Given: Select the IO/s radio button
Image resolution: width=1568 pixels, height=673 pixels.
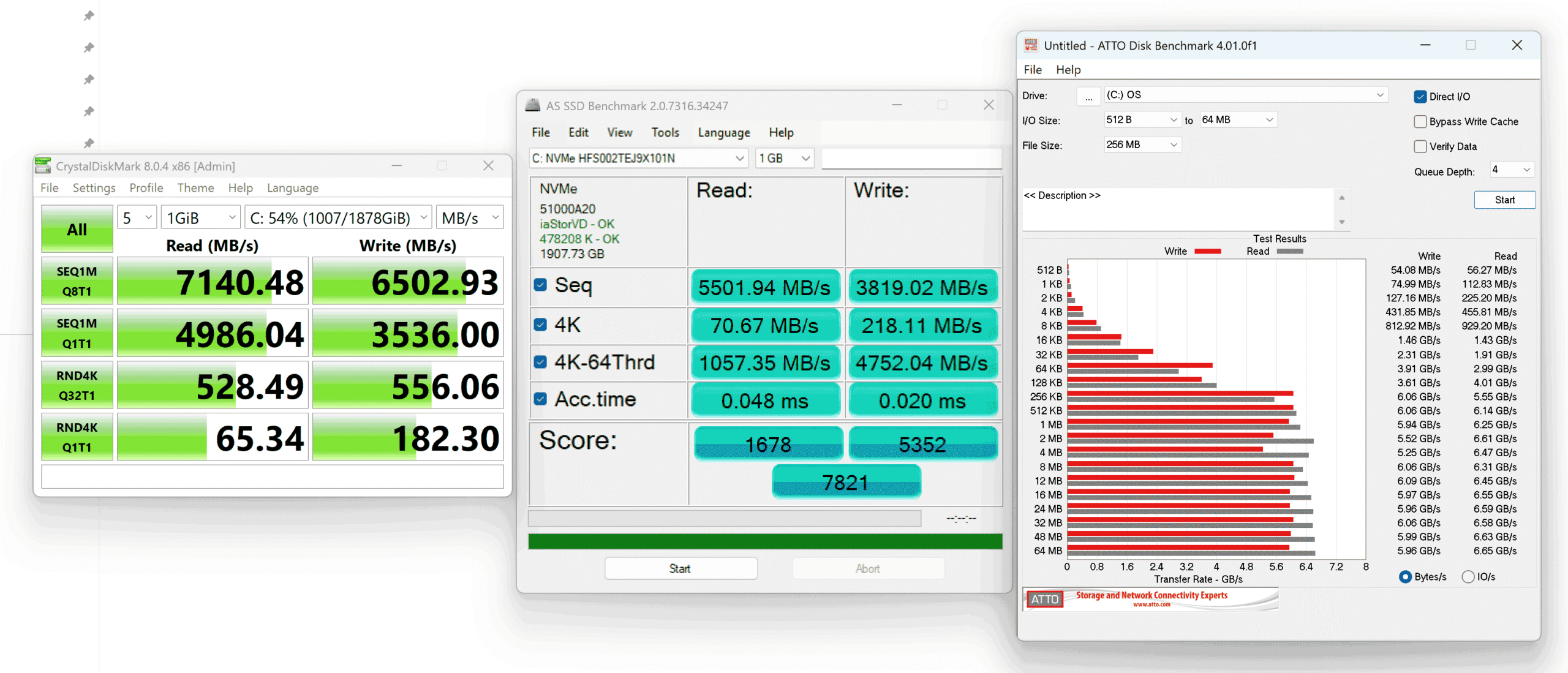Looking at the screenshot, I should (1468, 577).
